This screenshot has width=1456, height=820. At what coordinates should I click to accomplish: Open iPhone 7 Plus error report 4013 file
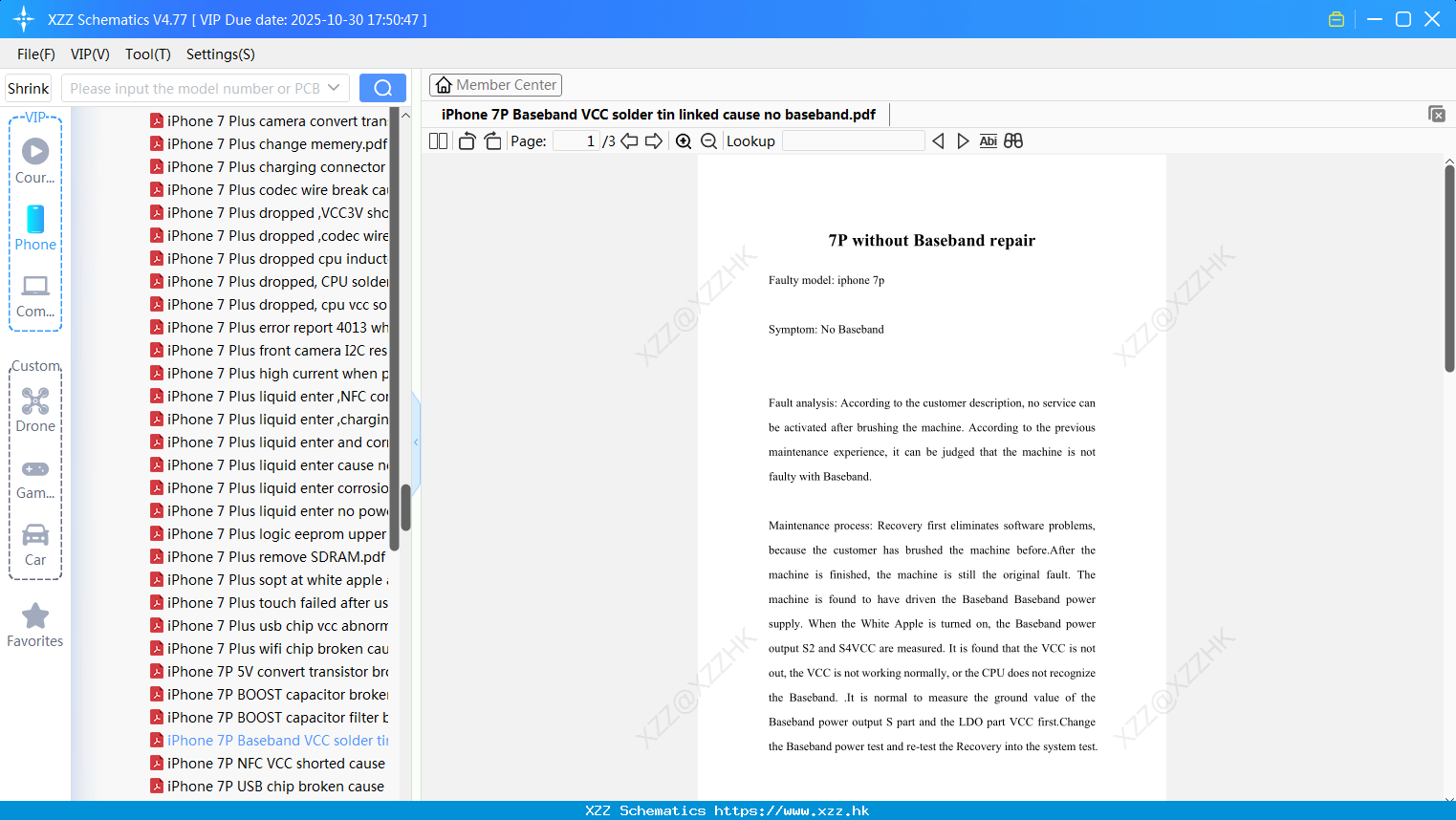269,328
